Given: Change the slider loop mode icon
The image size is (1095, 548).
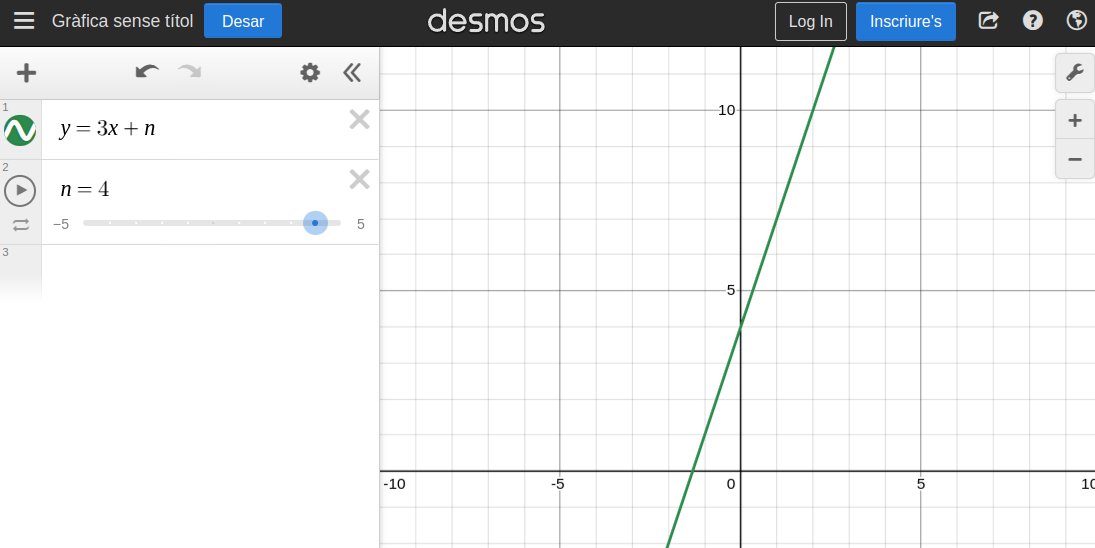Looking at the screenshot, I should tap(21, 225).
